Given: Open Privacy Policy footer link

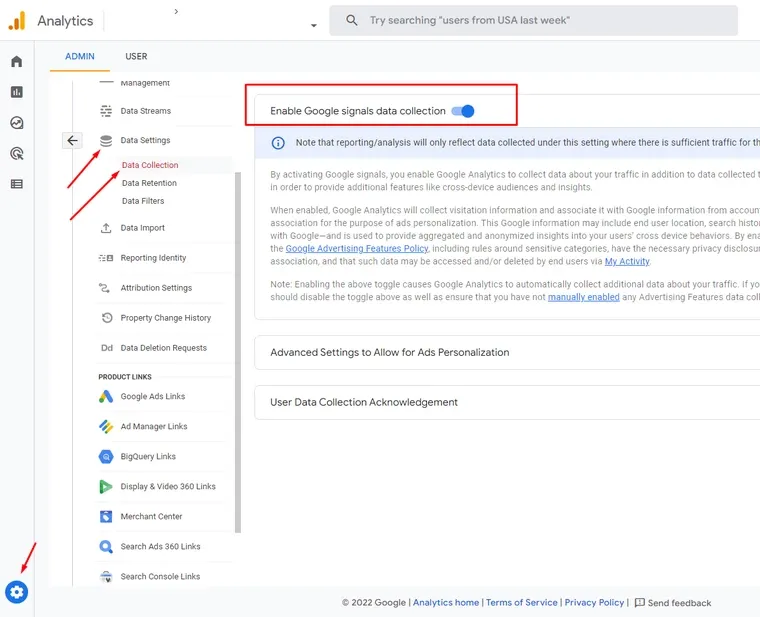Looking at the screenshot, I should (x=594, y=602).
